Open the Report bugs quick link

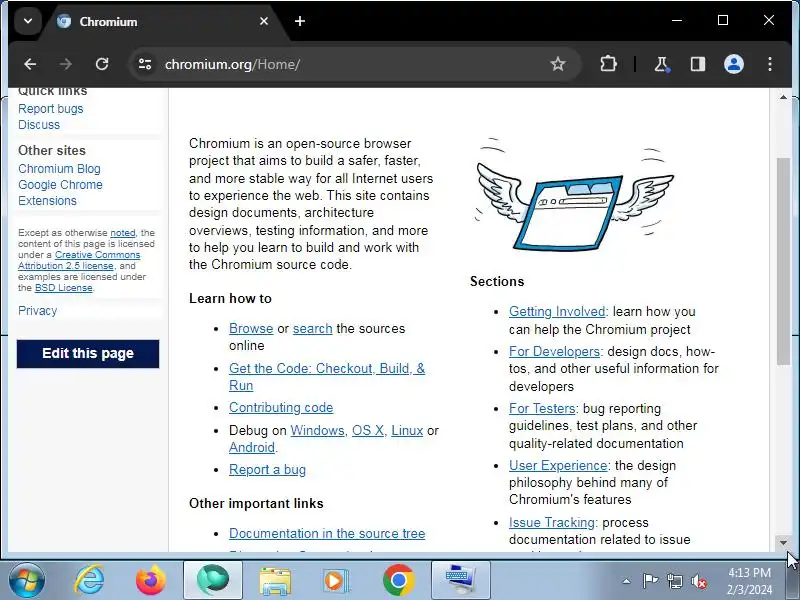click(51, 109)
